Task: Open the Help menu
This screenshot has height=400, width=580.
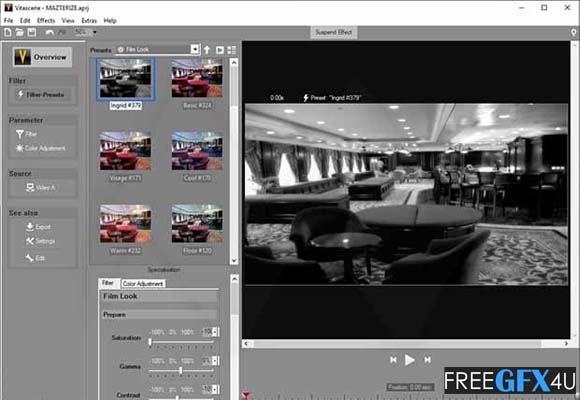Action: click(110, 20)
